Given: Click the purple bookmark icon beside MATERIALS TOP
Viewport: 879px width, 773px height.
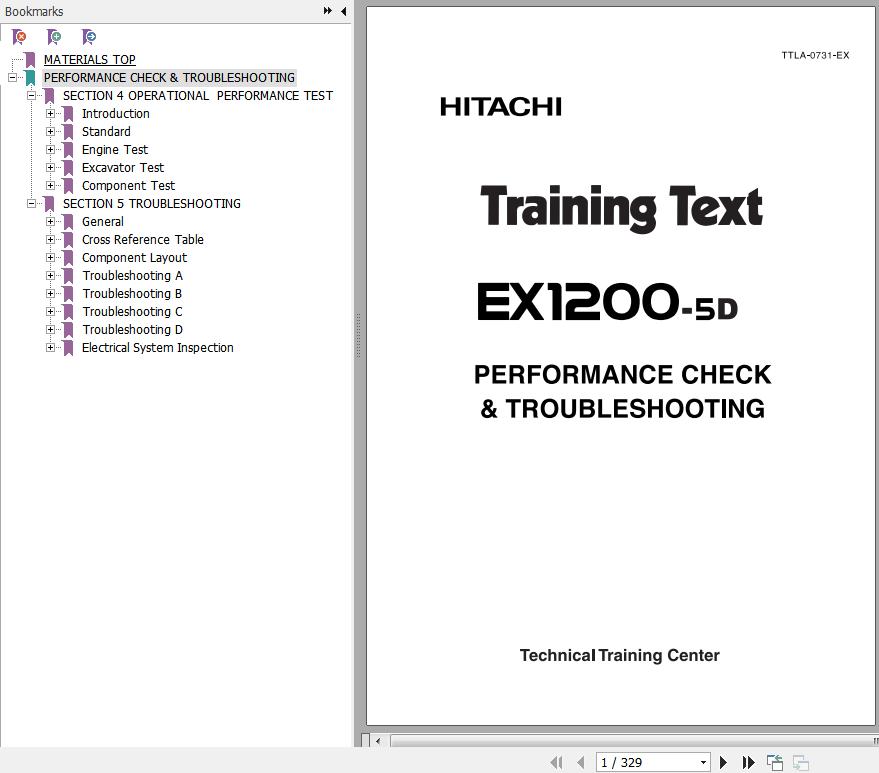Looking at the screenshot, I should coord(30,59).
